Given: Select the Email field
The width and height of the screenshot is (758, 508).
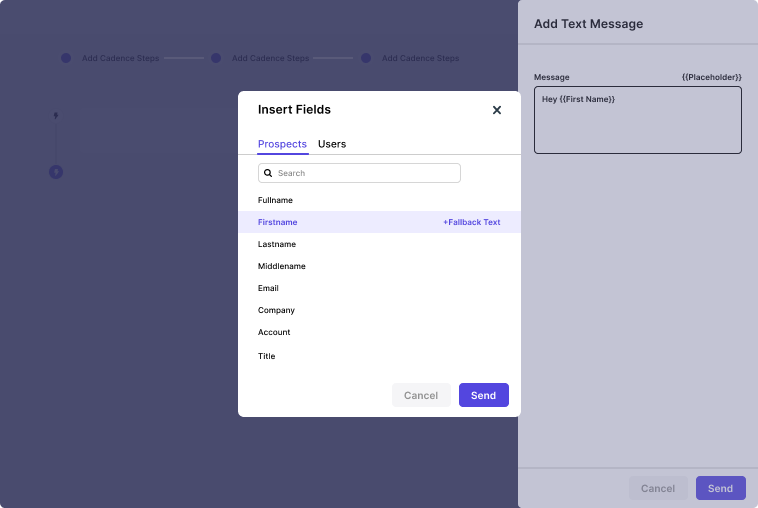Looking at the screenshot, I should [x=379, y=288].
